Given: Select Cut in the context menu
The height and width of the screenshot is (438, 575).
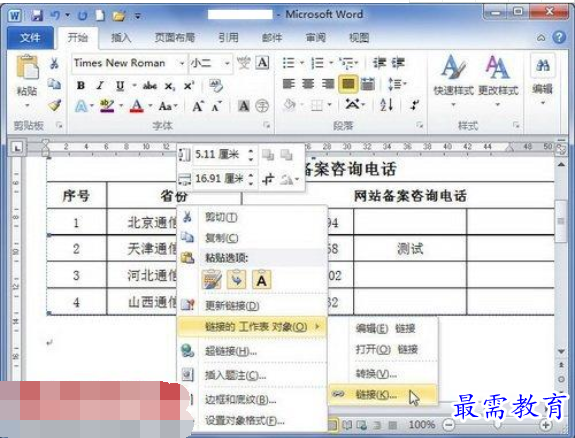Looking at the screenshot, I should click(x=252, y=217).
